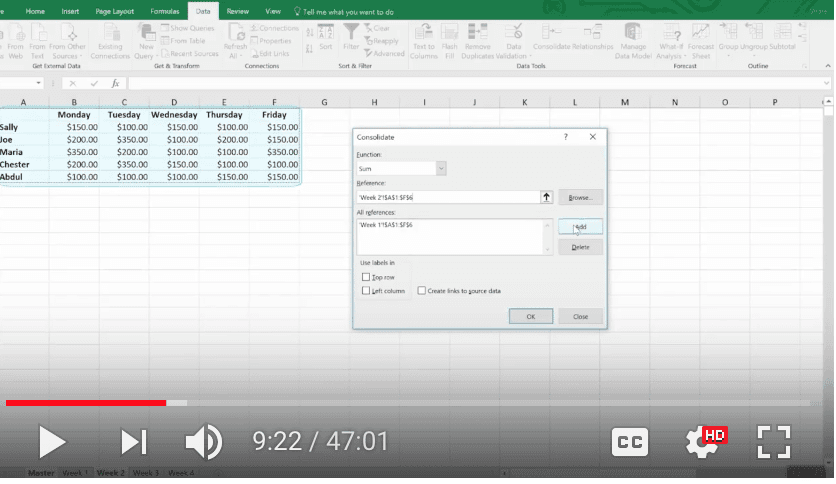This screenshot has width=836, height=484.
Task: Check the Left column option
Action: coord(366,290)
